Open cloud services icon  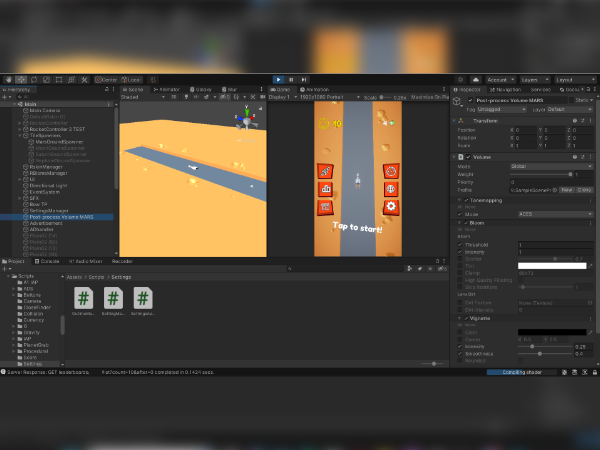(476, 80)
